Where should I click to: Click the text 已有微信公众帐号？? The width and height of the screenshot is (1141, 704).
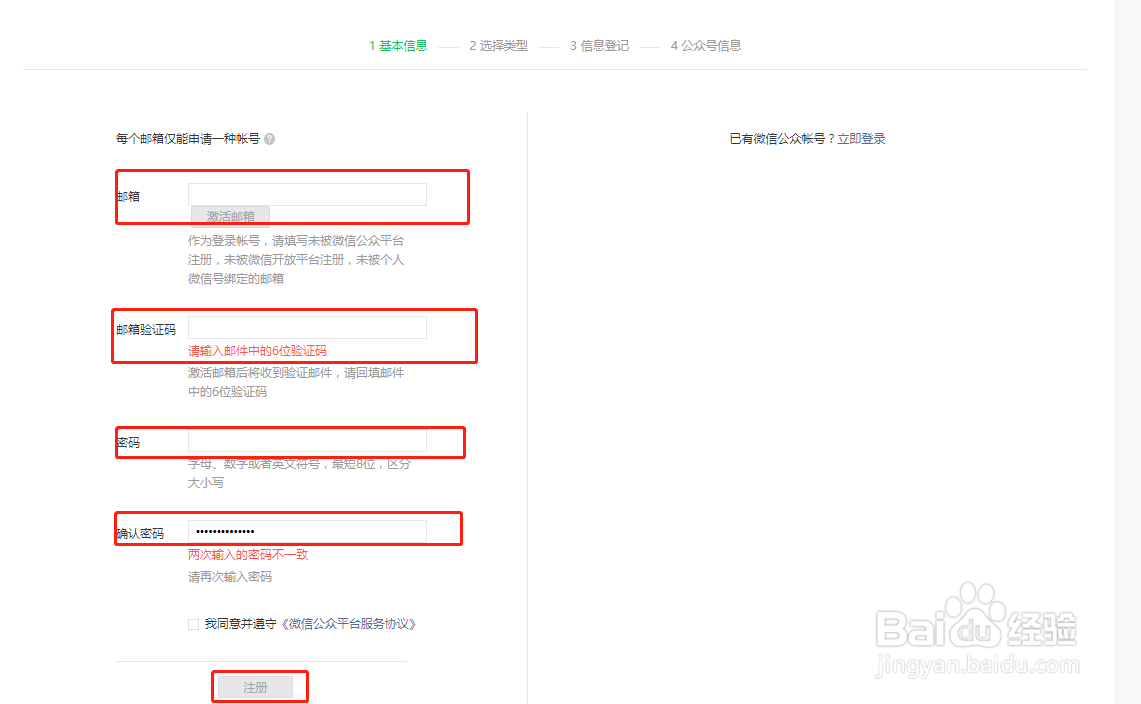[782, 139]
